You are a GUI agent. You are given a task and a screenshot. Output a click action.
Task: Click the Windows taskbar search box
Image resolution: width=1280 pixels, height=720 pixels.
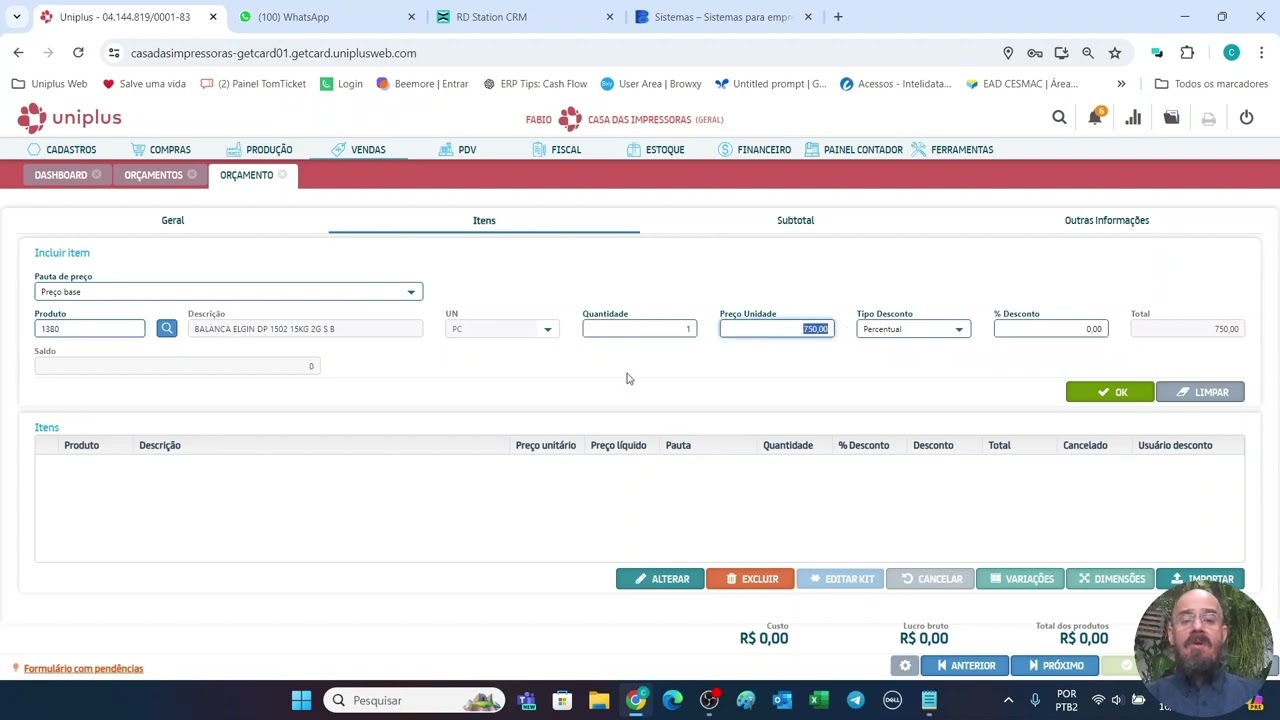[x=414, y=700]
